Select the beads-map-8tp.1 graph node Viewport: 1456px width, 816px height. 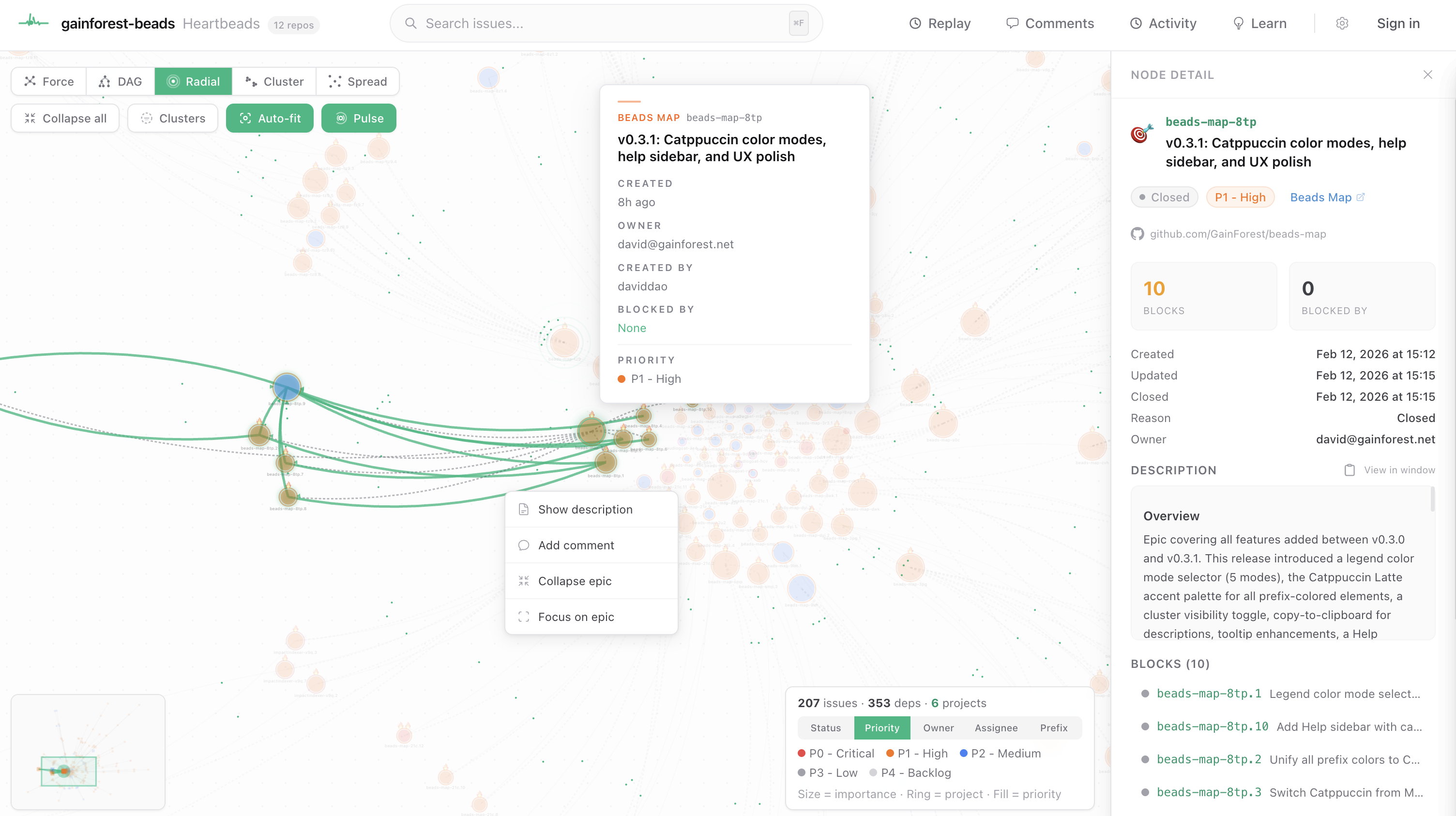(x=606, y=462)
